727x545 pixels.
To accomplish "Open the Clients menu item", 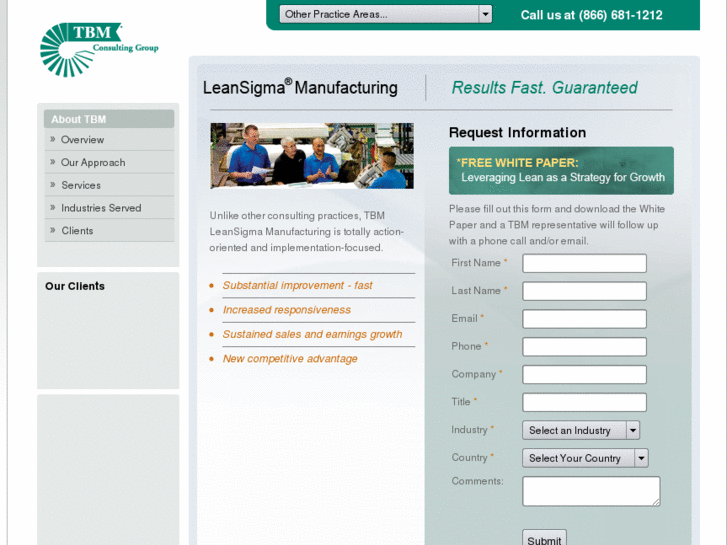I will click(77, 231).
